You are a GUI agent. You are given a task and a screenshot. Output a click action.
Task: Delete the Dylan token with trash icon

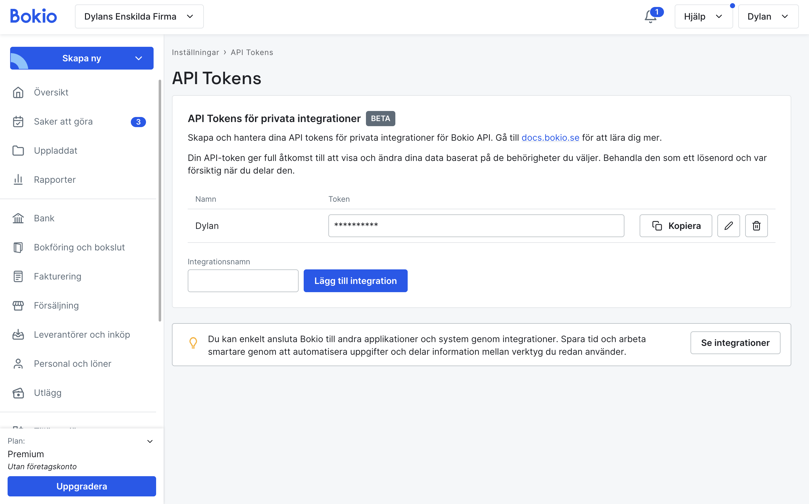tap(756, 226)
